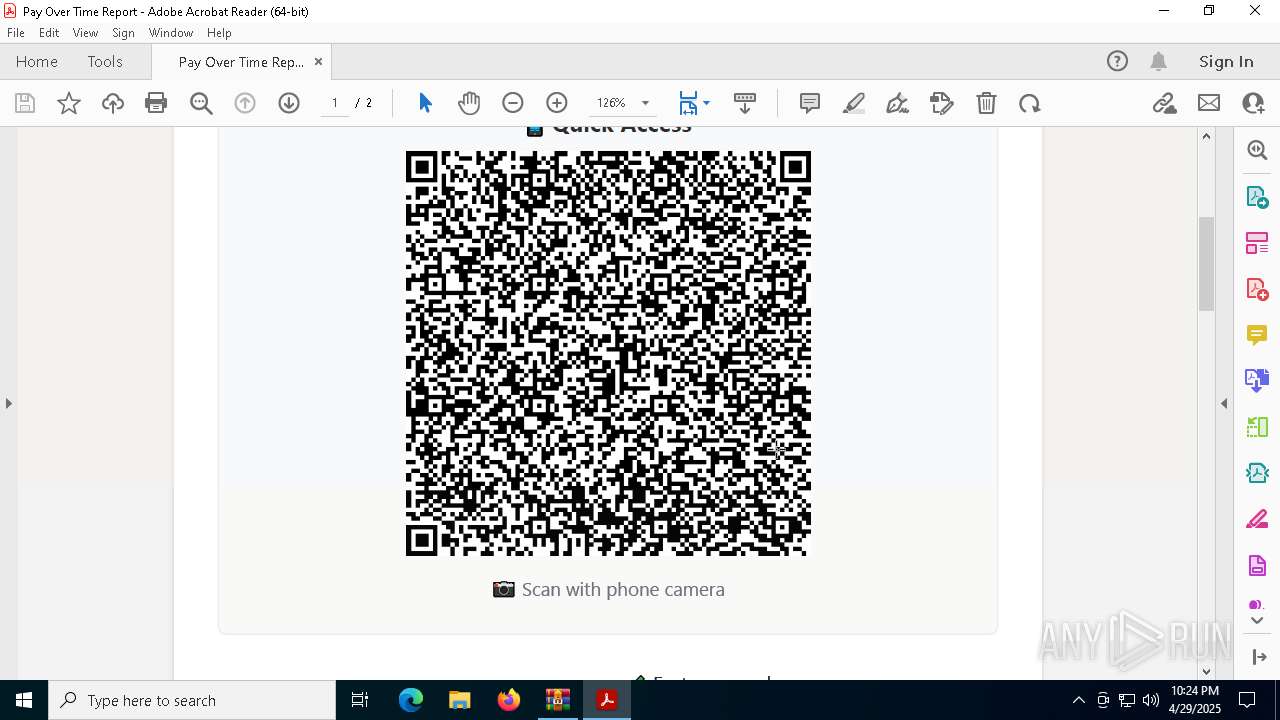Image resolution: width=1280 pixels, height=720 pixels.
Task: Click the scrolling mode keyboard icon
Action: [745, 103]
